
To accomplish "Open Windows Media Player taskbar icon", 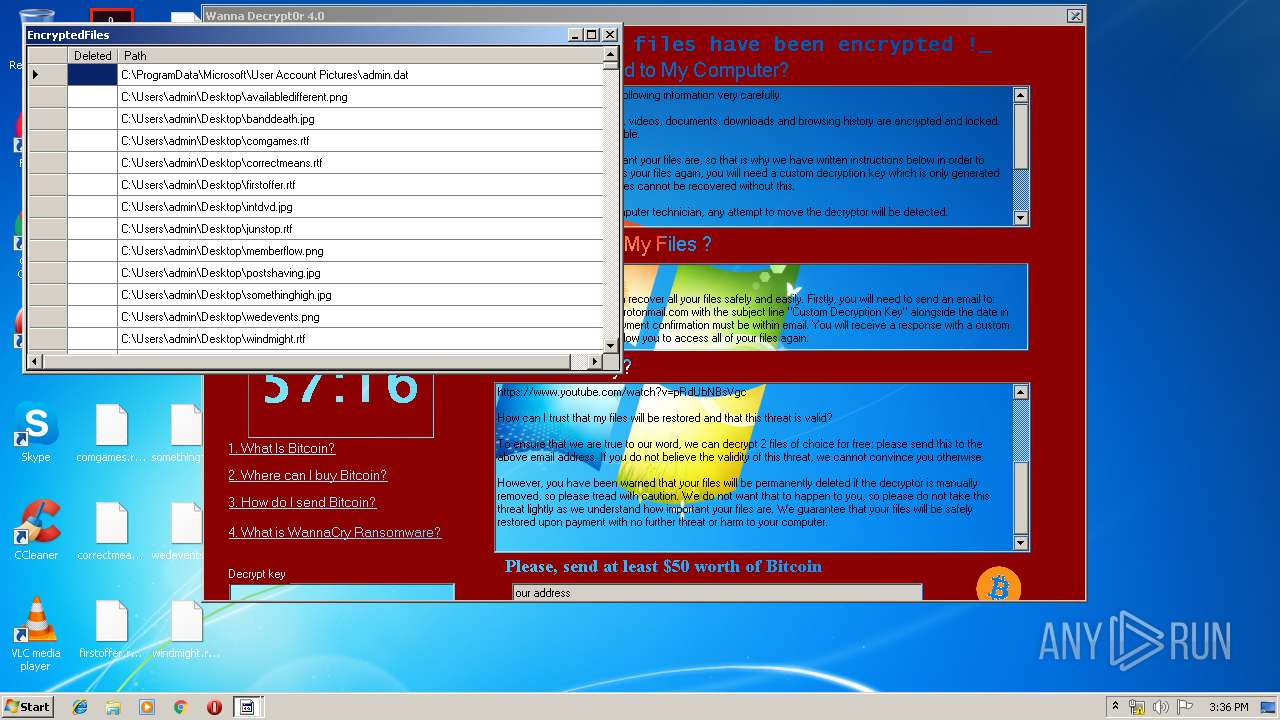I will [147, 707].
